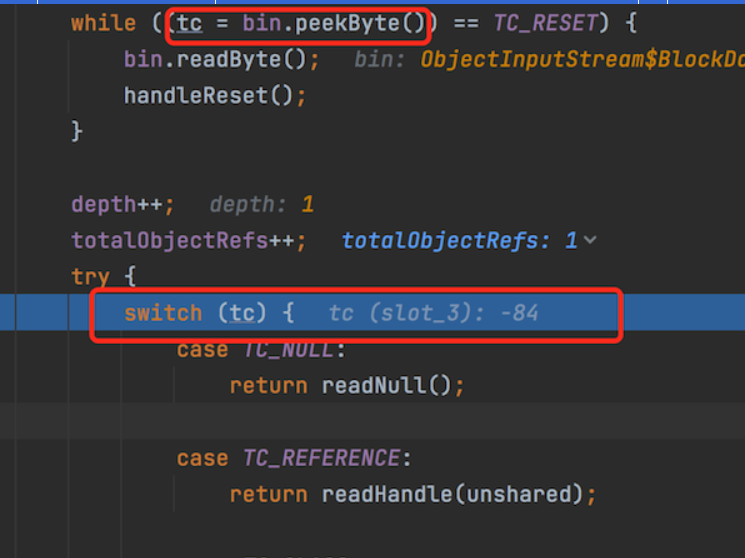Click the TC_RESET constant in while condition
745x558 pixels.
point(545,23)
